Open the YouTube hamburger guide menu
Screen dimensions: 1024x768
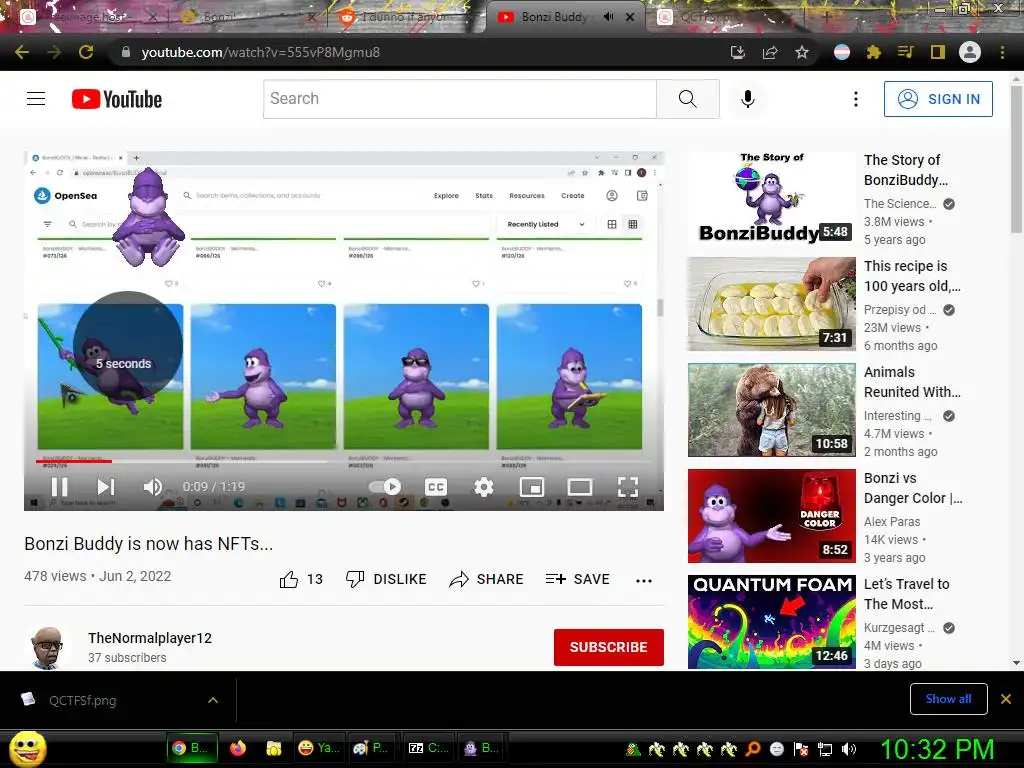tap(36, 99)
